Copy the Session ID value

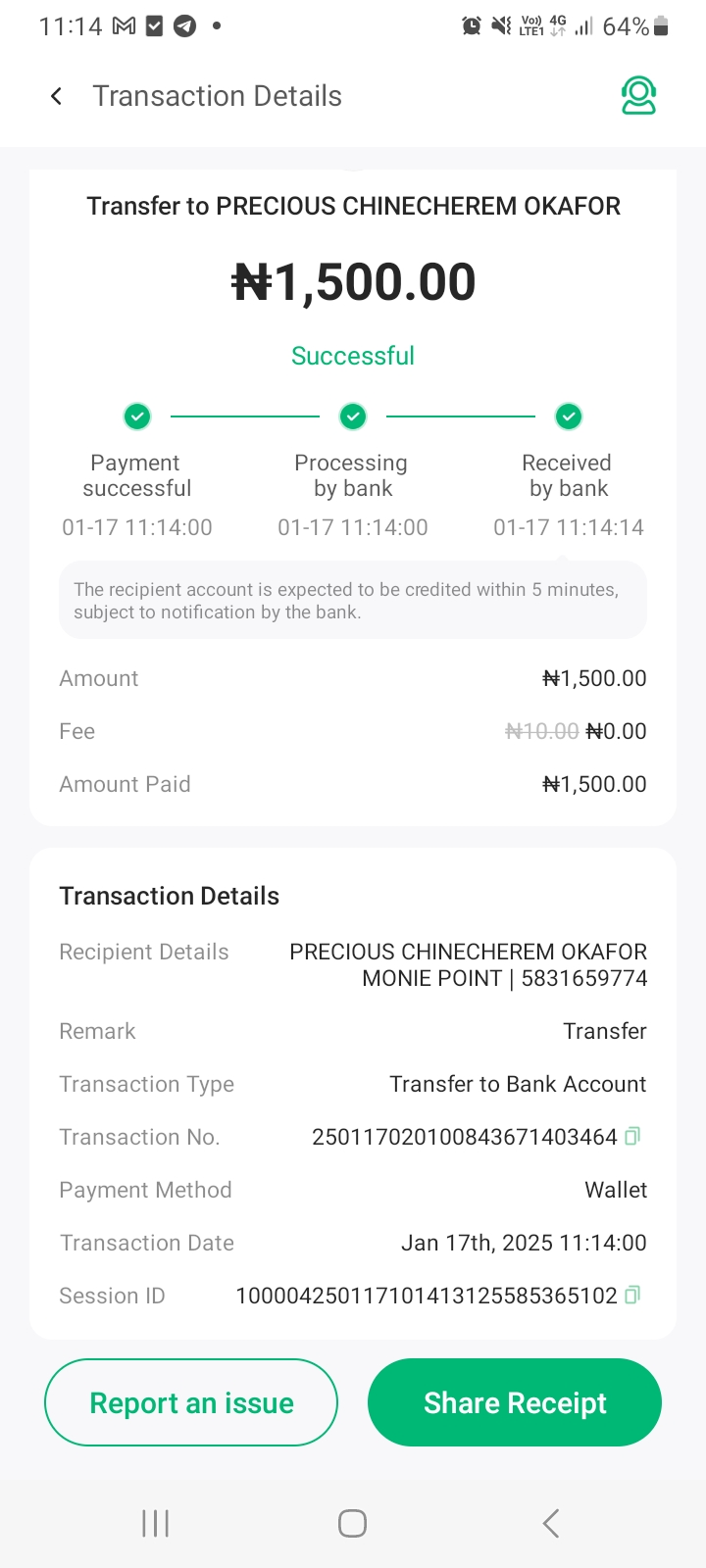point(633,1296)
